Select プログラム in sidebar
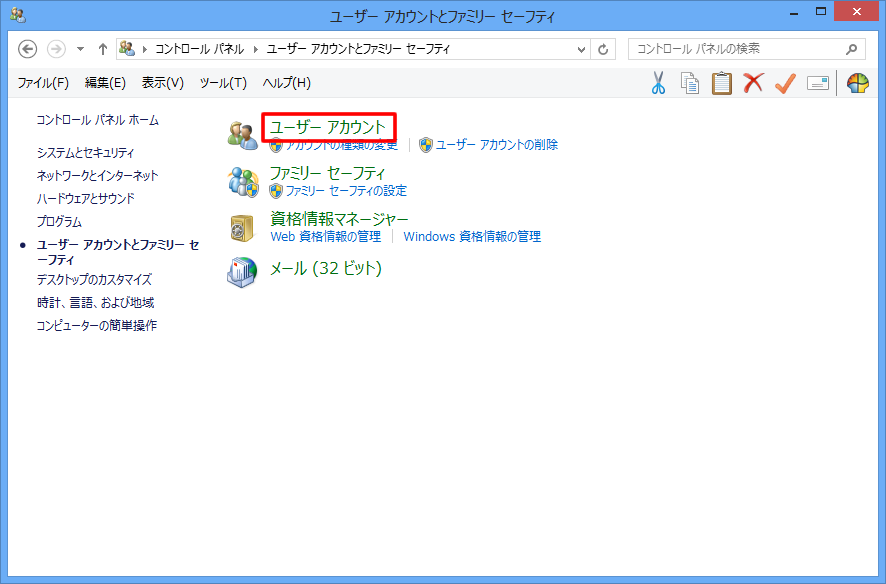The image size is (886, 584). click(x=59, y=222)
